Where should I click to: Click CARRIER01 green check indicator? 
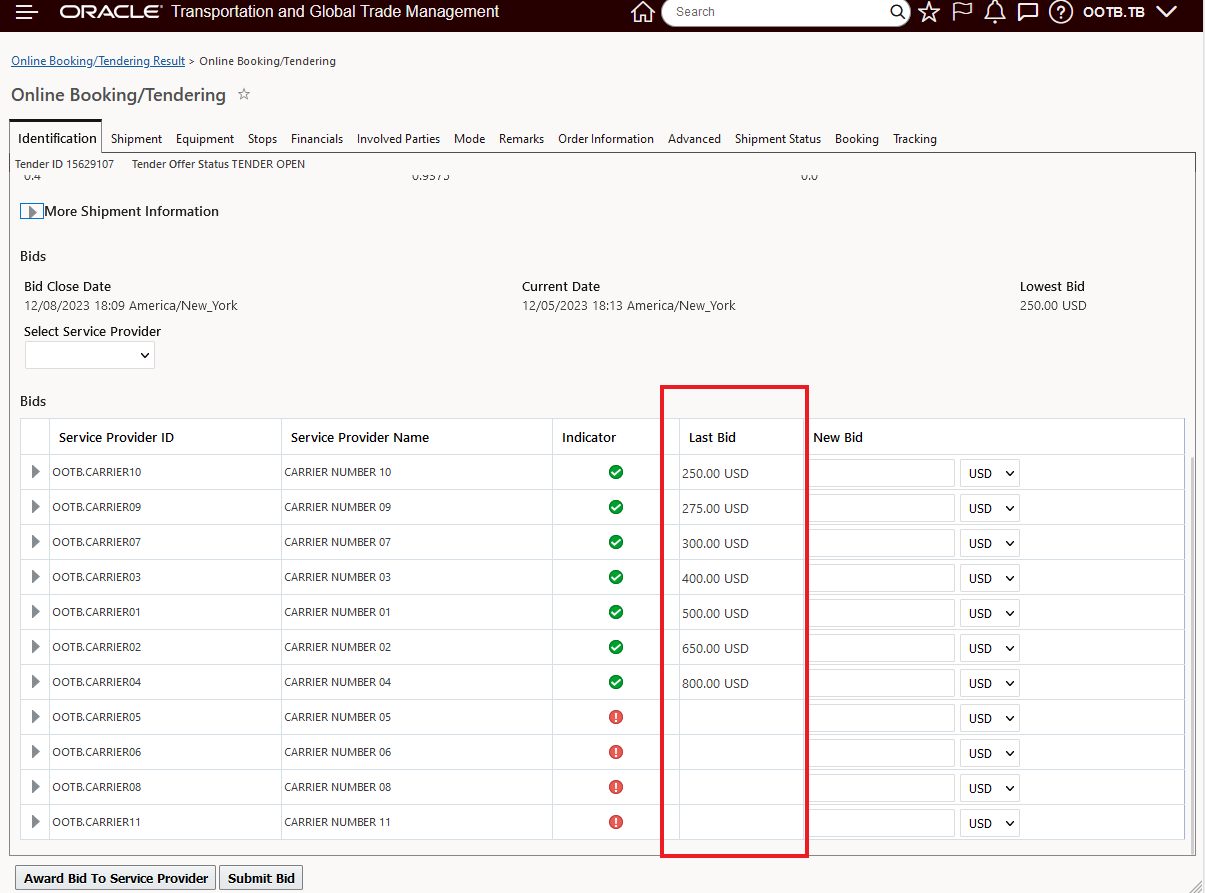tap(616, 612)
